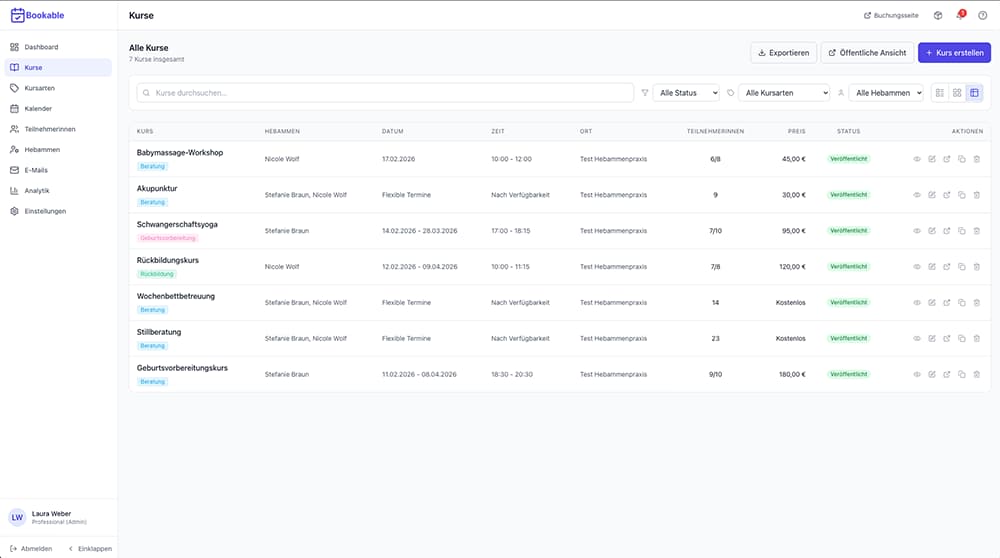The width and height of the screenshot is (1000, 558).
Task: Open Einstellungen in the sidebar
Action: pos(57,211)
